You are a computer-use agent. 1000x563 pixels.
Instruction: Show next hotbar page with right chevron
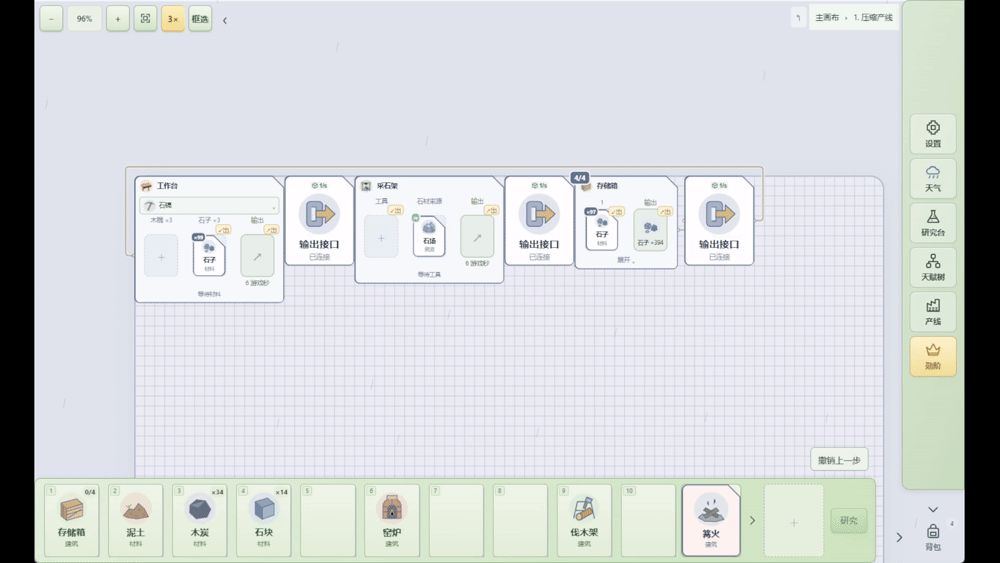point(752,520)
